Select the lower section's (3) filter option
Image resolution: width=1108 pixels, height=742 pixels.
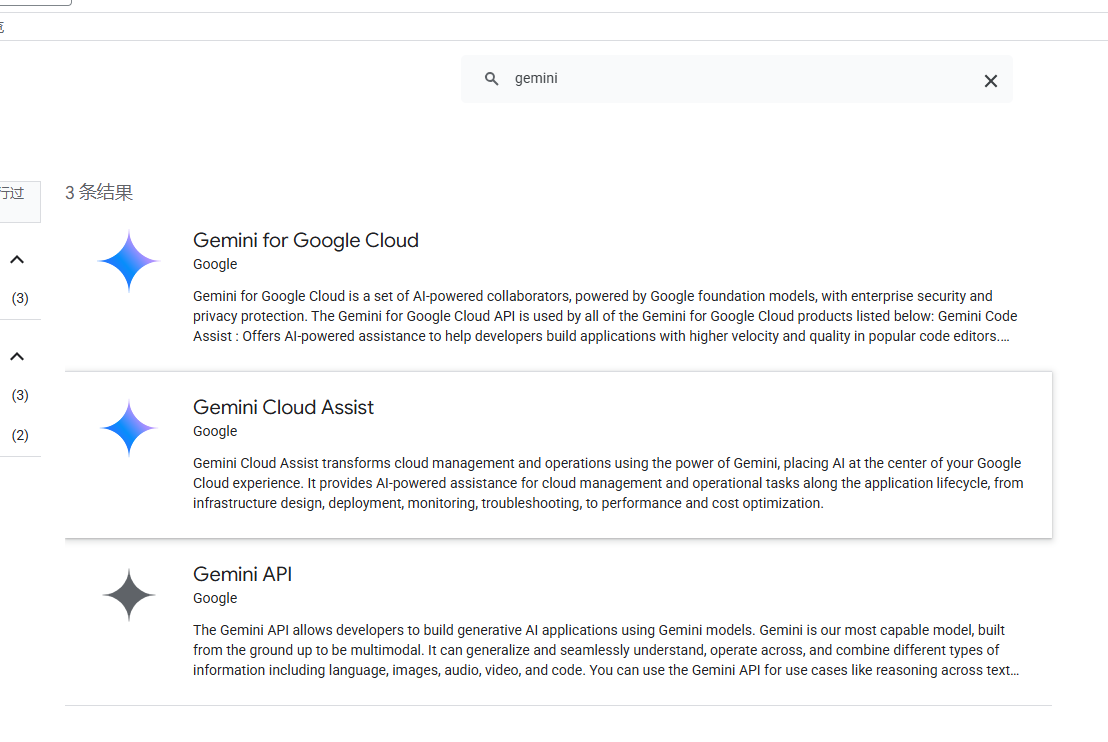(x=20, y=395)
